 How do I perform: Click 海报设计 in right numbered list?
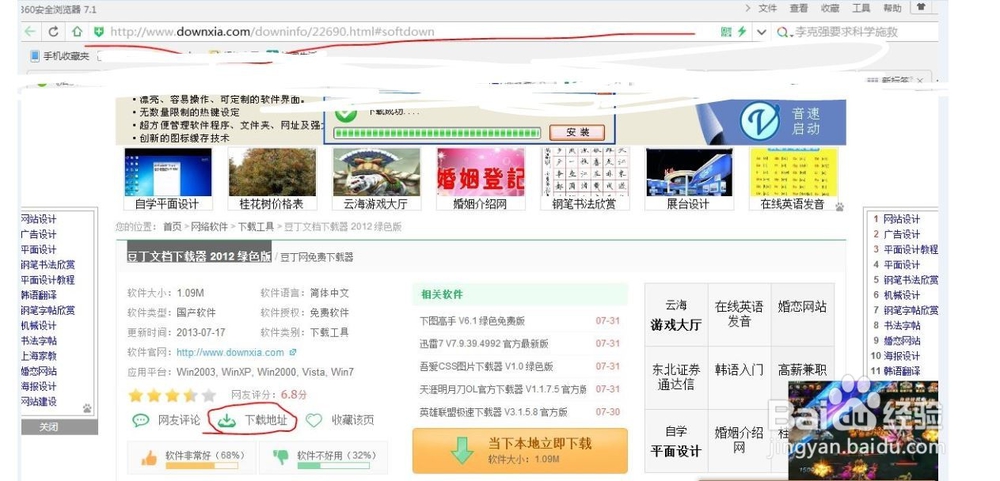click(x=901, y=356)
